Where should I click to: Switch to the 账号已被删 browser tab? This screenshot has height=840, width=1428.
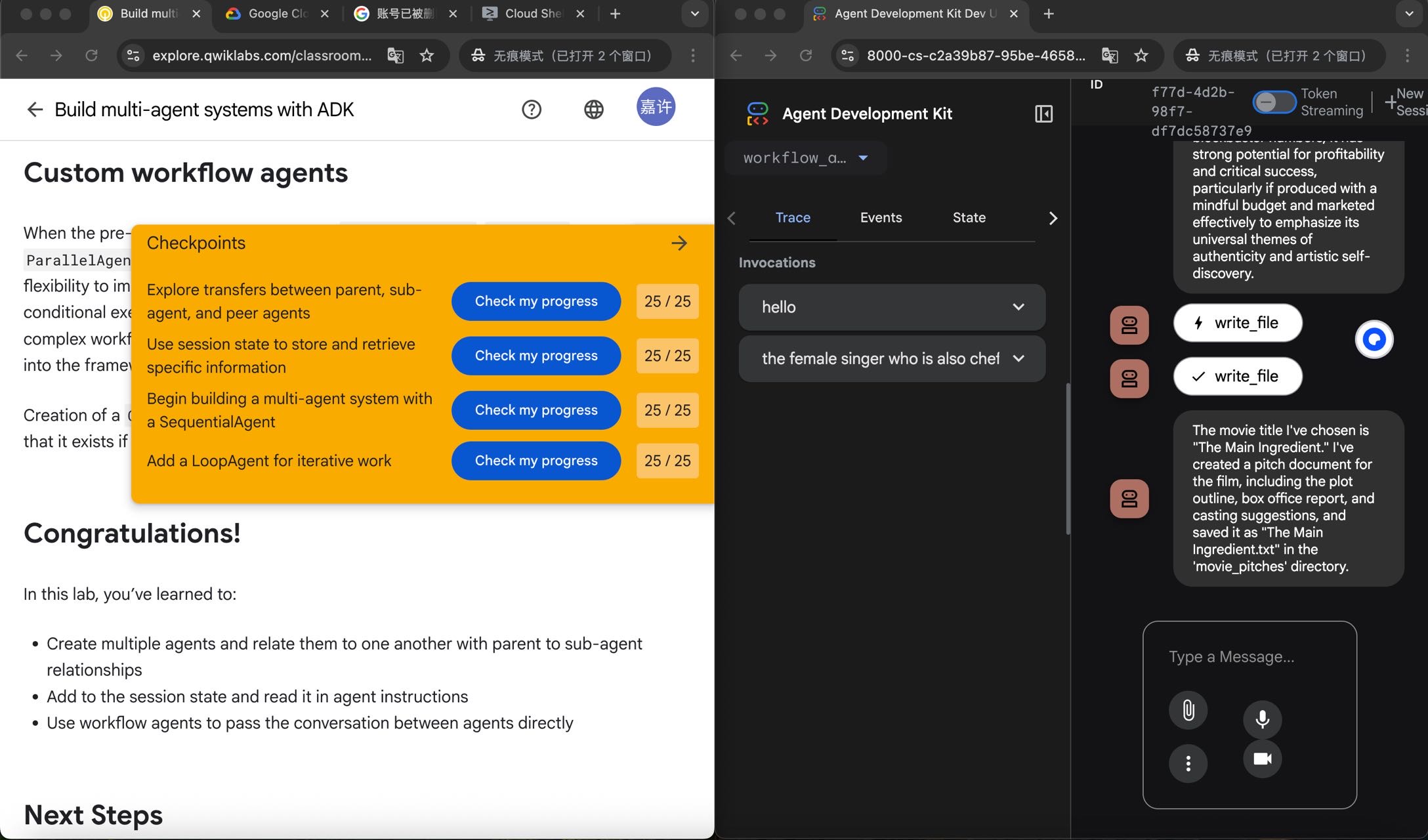404,14
